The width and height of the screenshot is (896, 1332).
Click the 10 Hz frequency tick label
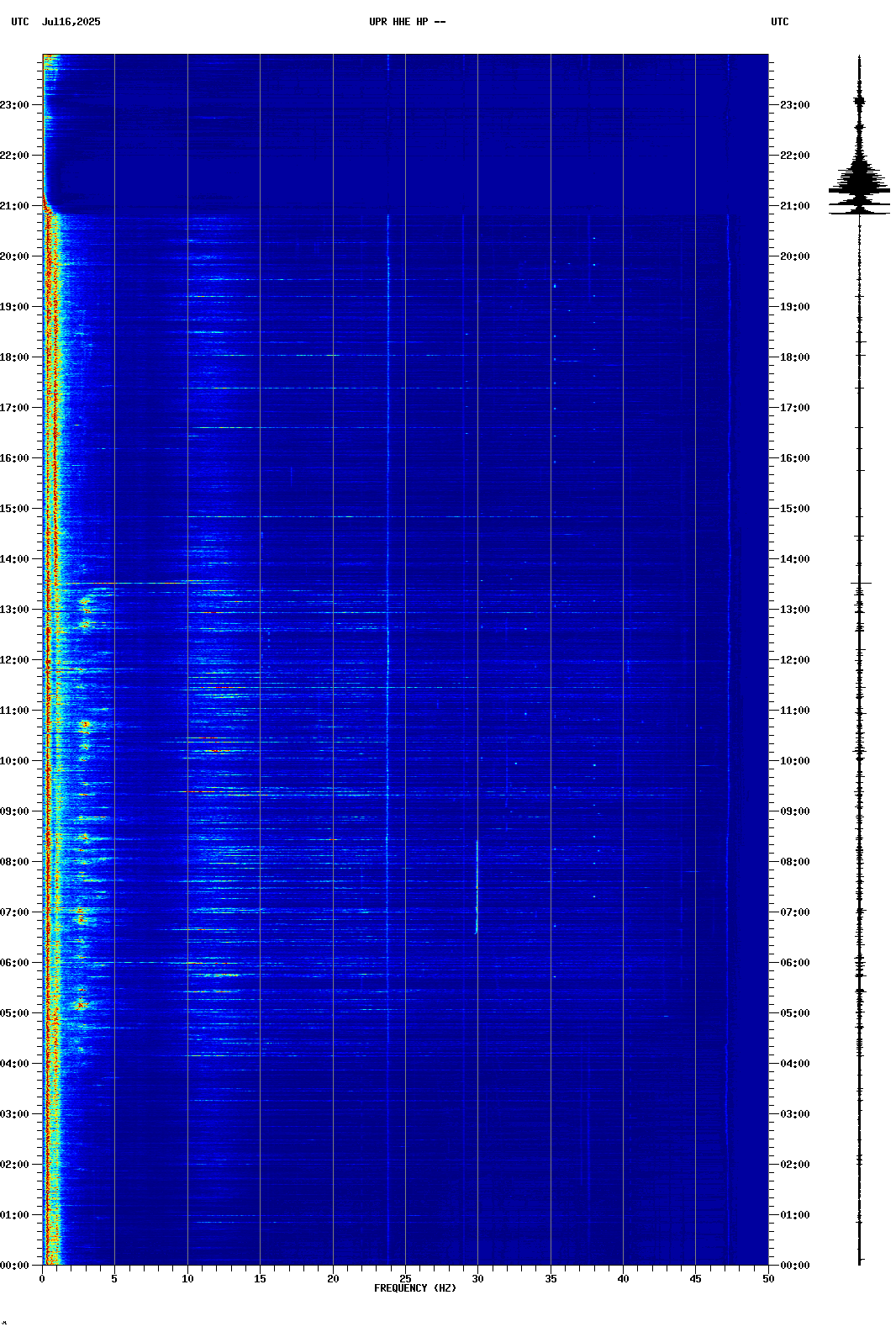point(187,1279)
